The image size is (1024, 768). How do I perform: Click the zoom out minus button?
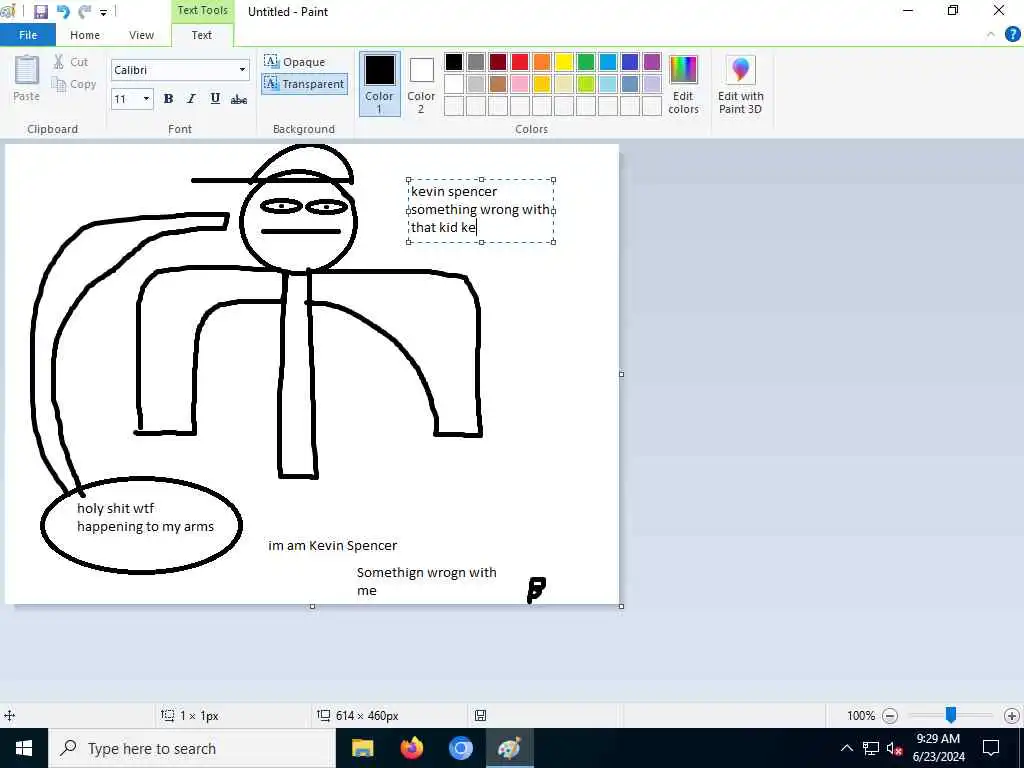[889, 716]
